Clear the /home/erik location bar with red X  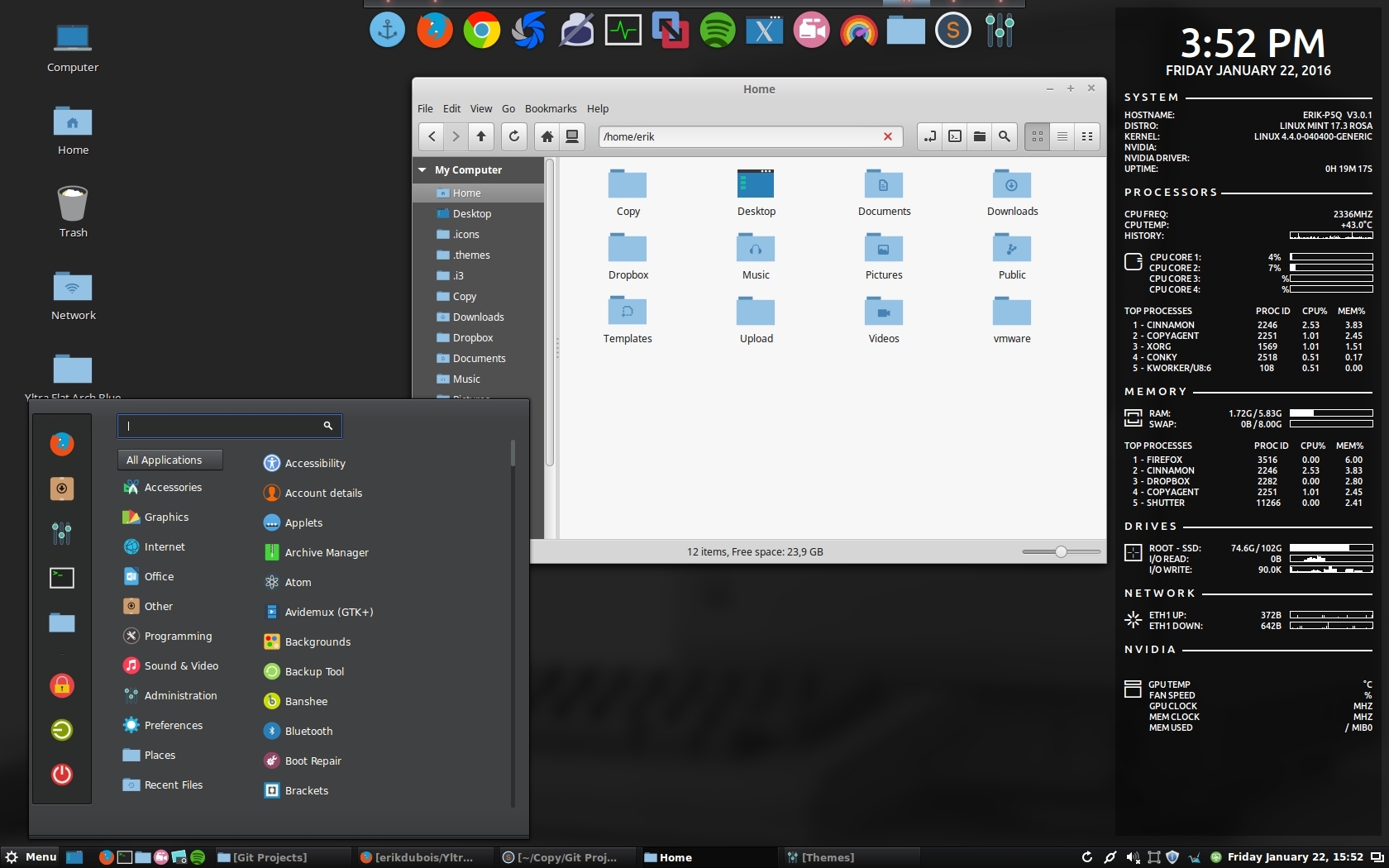[888, 136]
